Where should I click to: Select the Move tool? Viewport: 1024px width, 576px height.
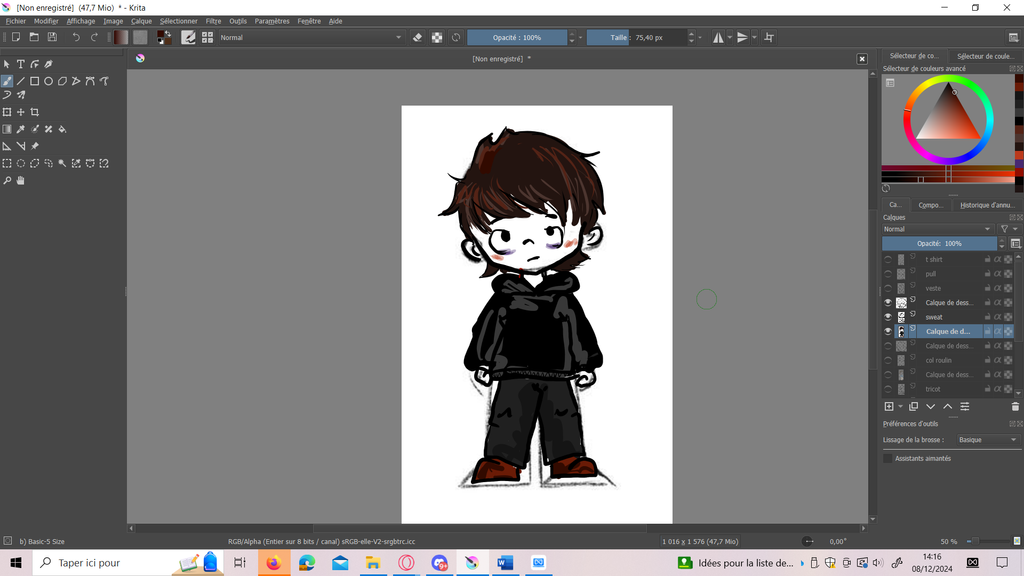pos(21,112)
